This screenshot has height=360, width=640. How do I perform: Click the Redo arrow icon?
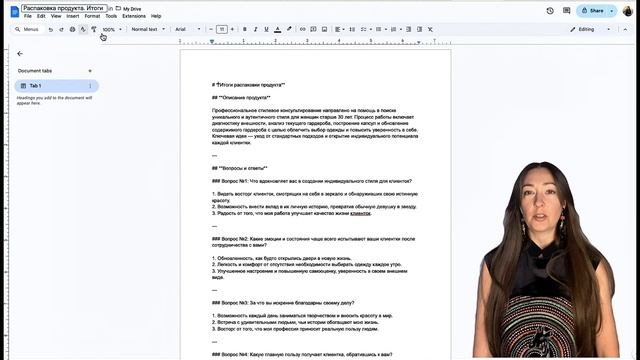pos(61,29)
